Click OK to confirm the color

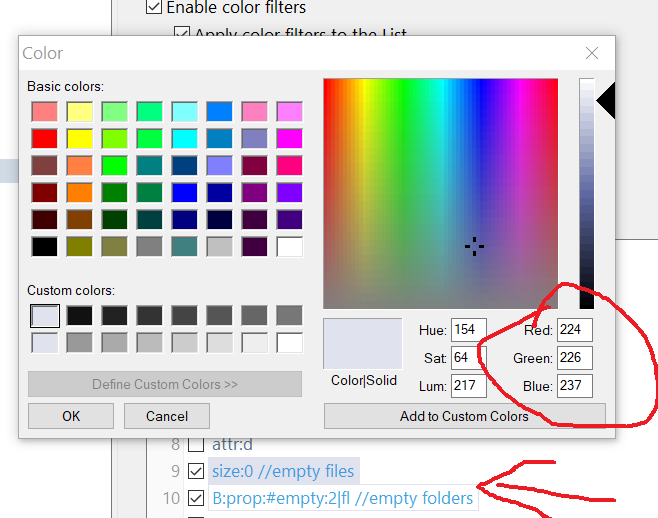tap(70, 416)
